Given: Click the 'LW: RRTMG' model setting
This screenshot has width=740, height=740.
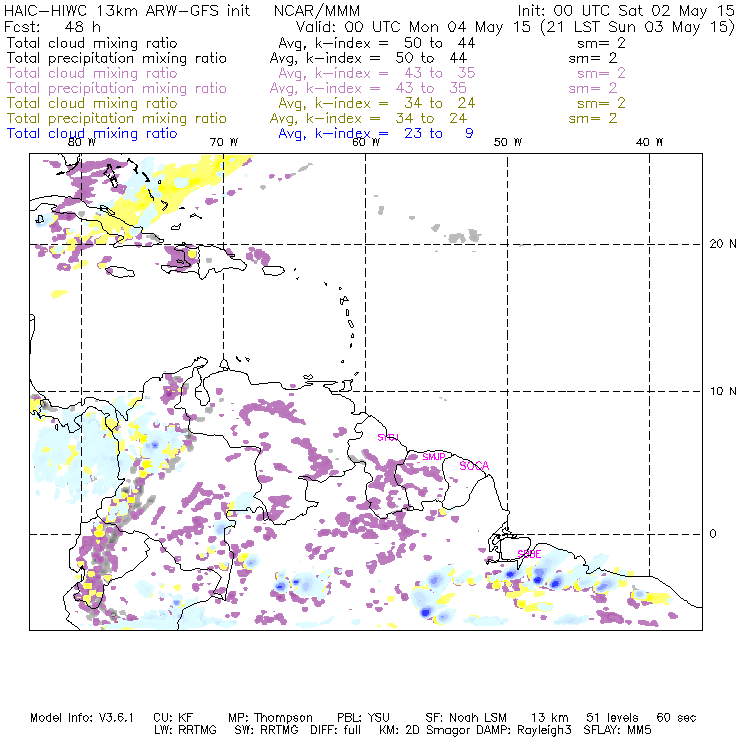Looking at the screenshot, I should (x=185, y=730).
